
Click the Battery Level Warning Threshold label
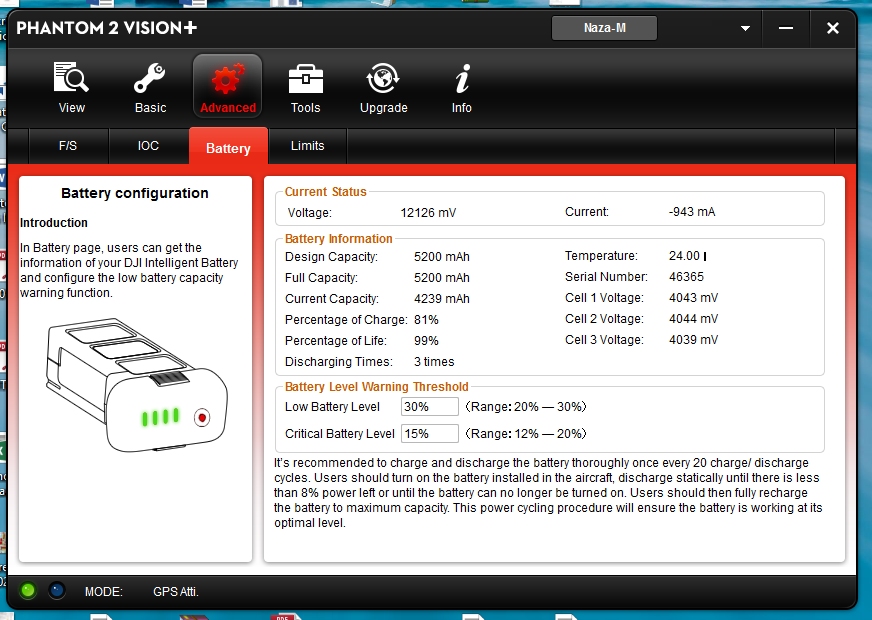(376, 386)
